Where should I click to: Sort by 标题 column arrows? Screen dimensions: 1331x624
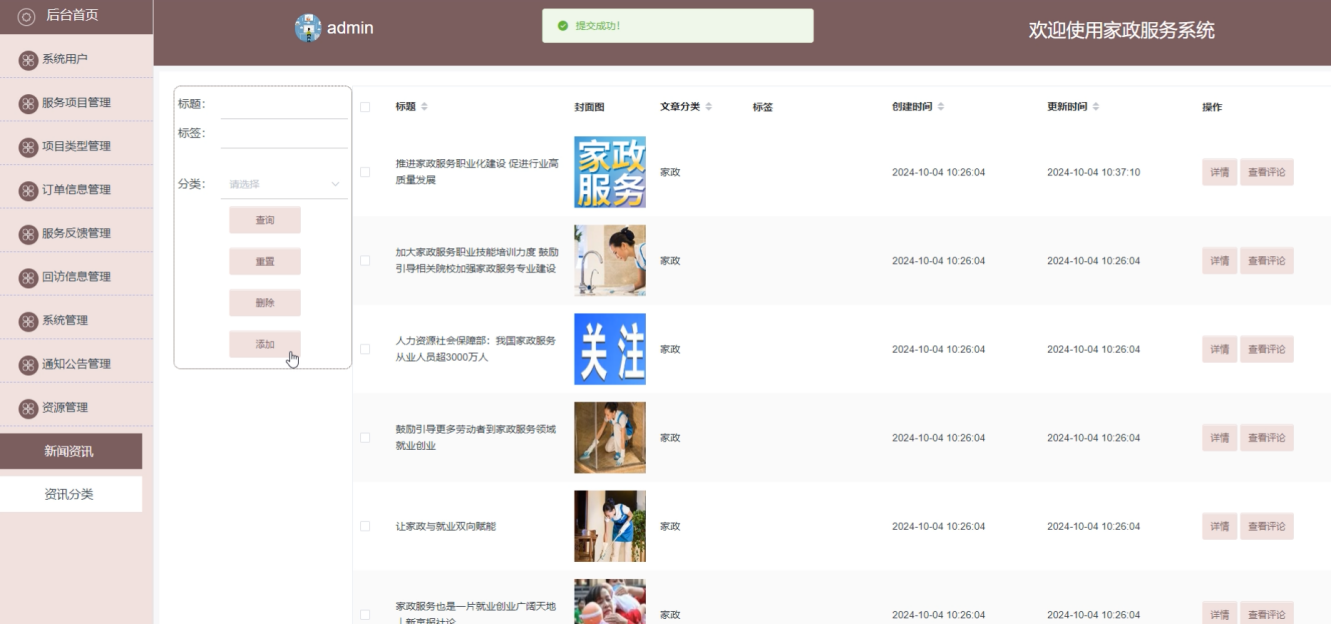424,107
